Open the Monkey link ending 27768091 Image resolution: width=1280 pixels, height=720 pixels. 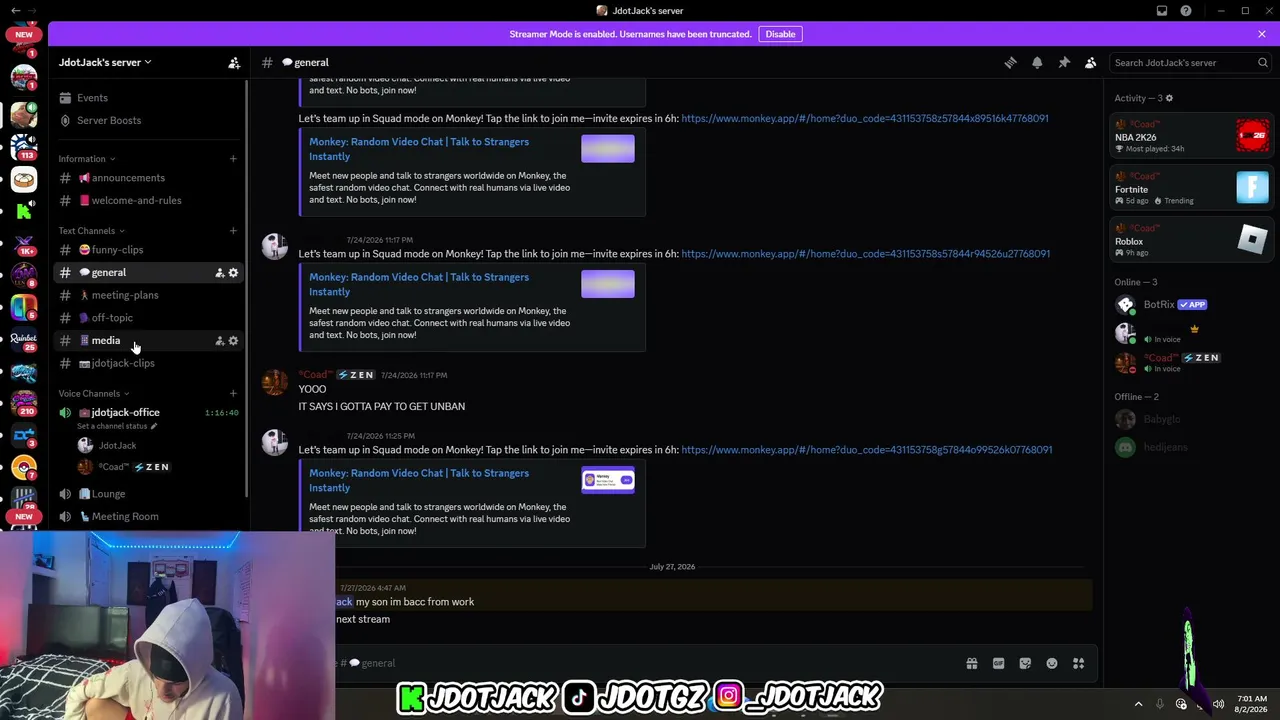(865, 254)
